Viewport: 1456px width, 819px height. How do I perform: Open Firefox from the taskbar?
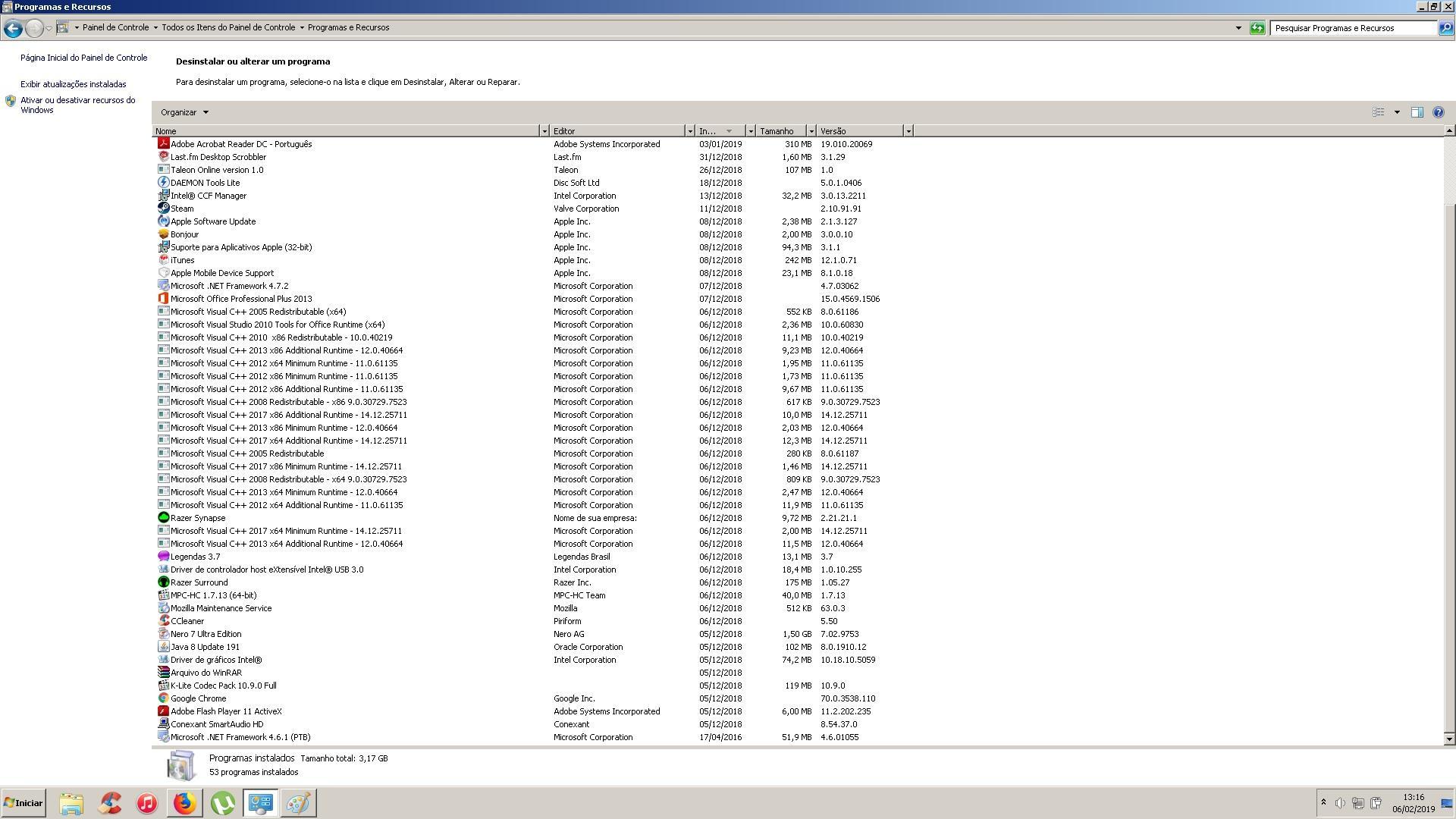[x=184, y=803]
